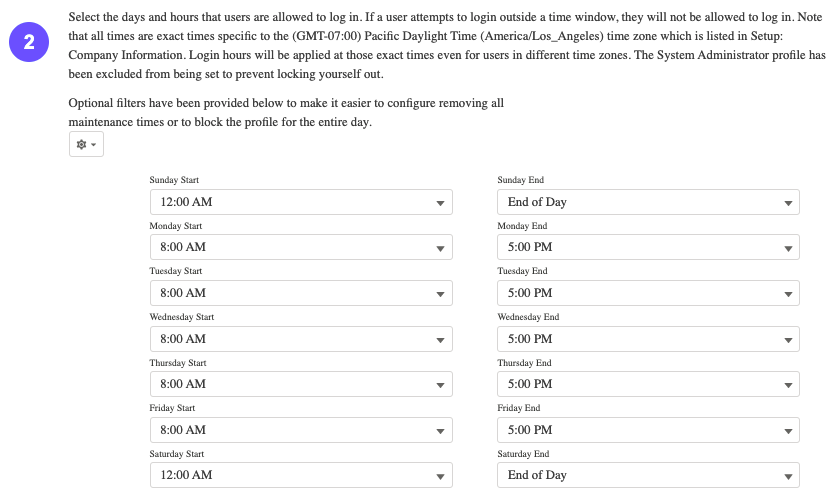Pick a new Friday Start time
839x495 pixels.
(x=301, y=430)
